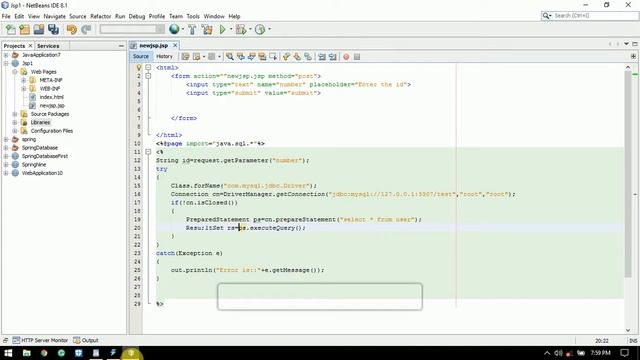
Task: Click the Find Next Occurrence icon
Action: tap(251, 57)
